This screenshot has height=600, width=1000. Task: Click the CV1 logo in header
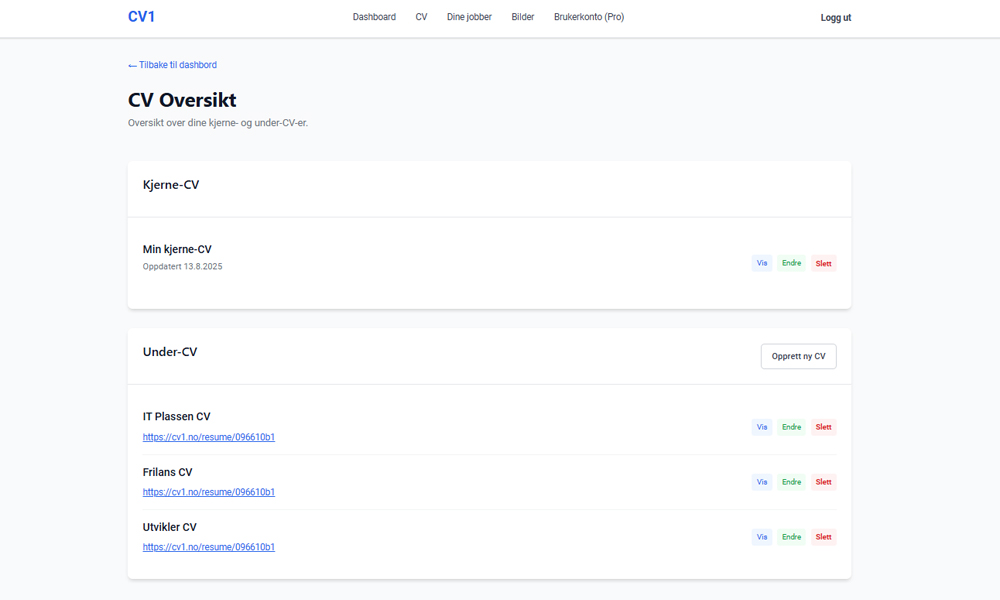[x=141, y=17]
